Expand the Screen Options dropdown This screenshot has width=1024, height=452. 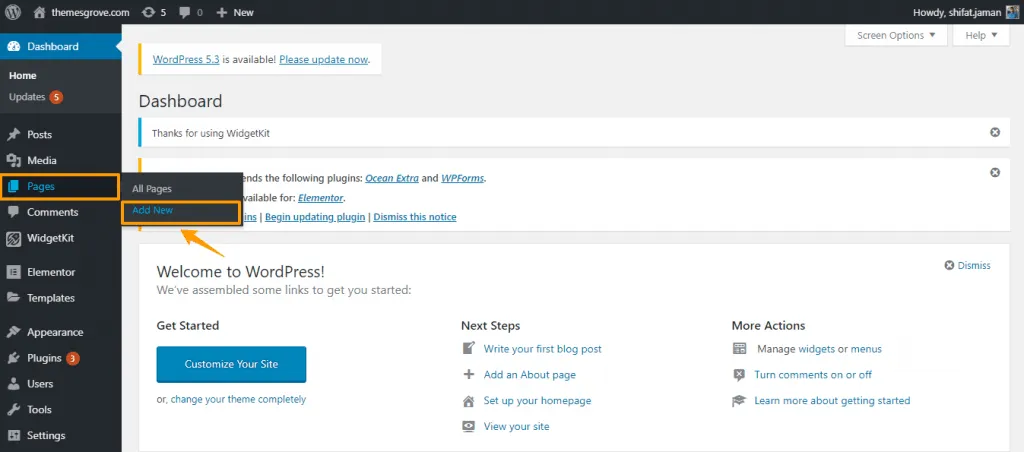pyautogui.click(x=897, y=35)
